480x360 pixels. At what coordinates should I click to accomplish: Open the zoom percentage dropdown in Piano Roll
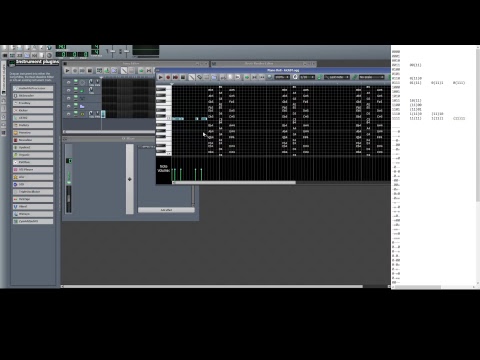tap(282, 77)
